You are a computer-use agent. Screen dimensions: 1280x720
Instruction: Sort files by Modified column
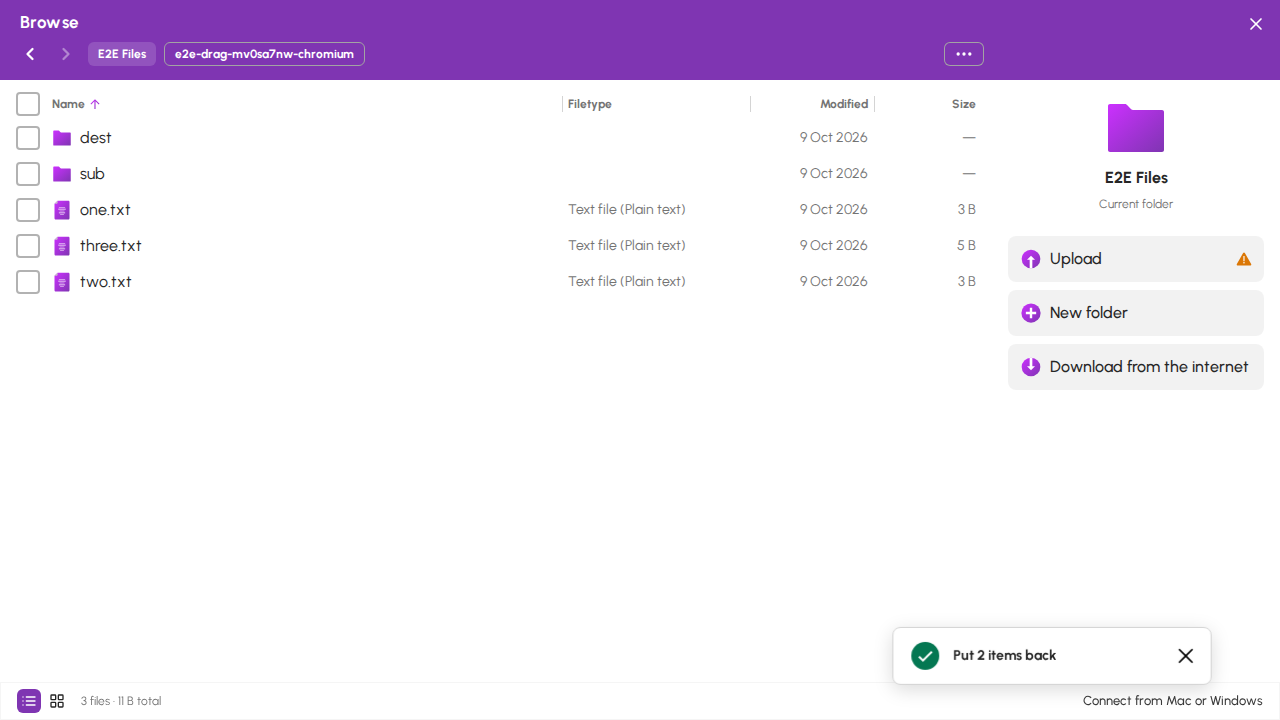[x=844, y=104]
